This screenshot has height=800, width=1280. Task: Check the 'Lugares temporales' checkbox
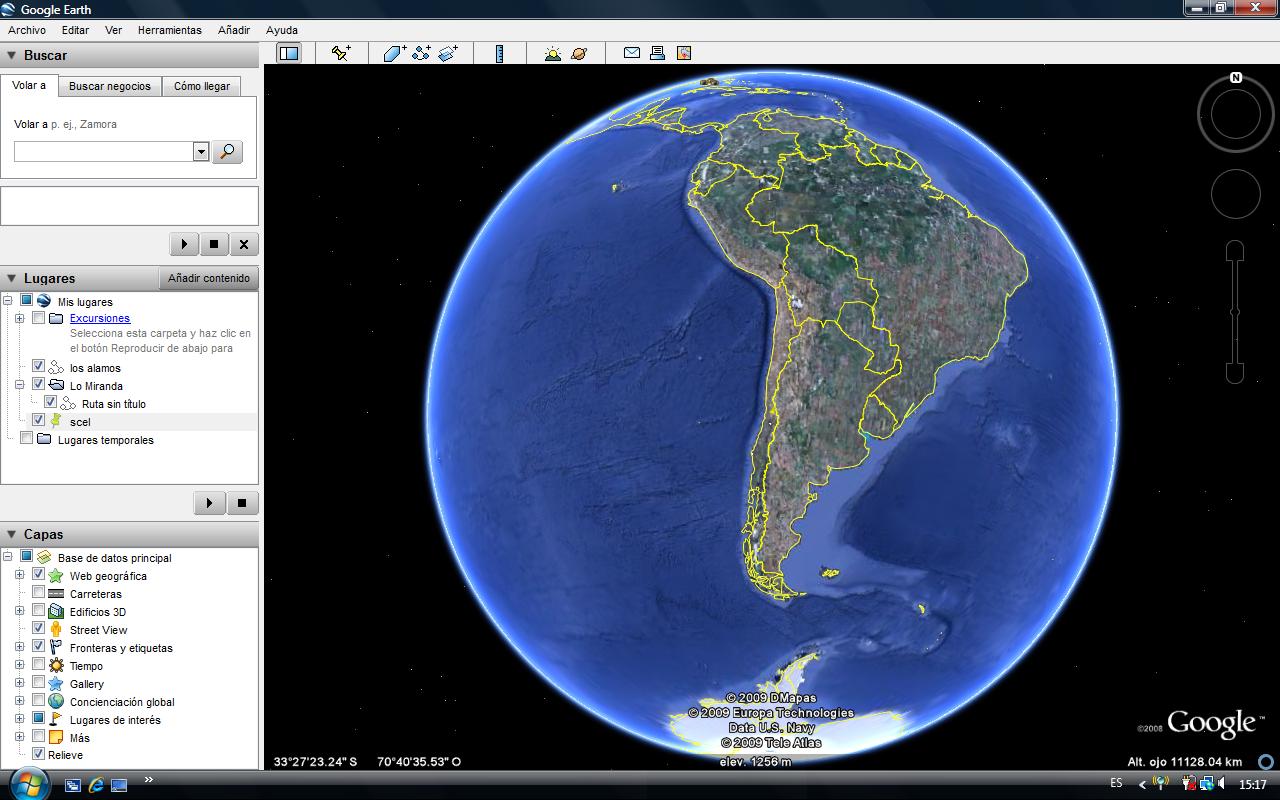pos(26,439)
